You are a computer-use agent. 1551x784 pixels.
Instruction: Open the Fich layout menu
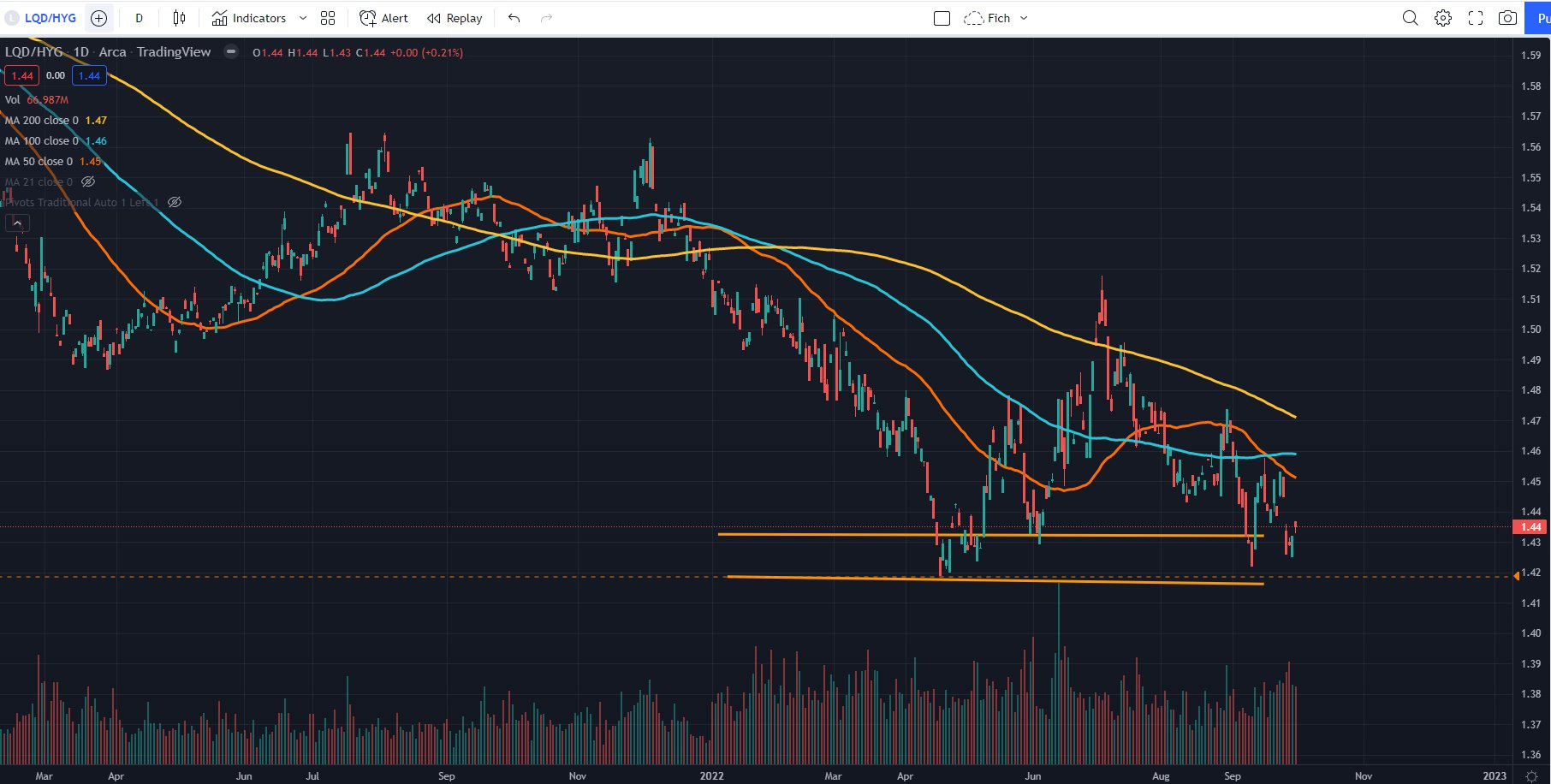[995, 18]
